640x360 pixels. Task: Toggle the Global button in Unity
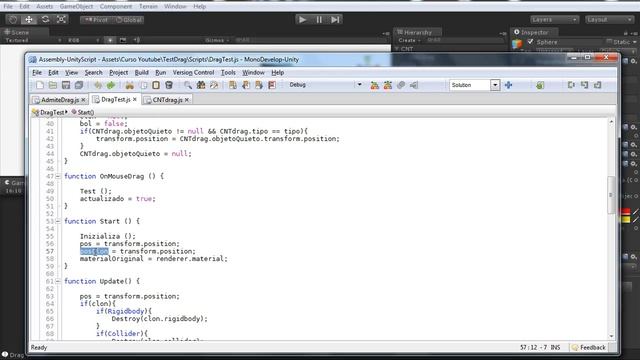128,20
